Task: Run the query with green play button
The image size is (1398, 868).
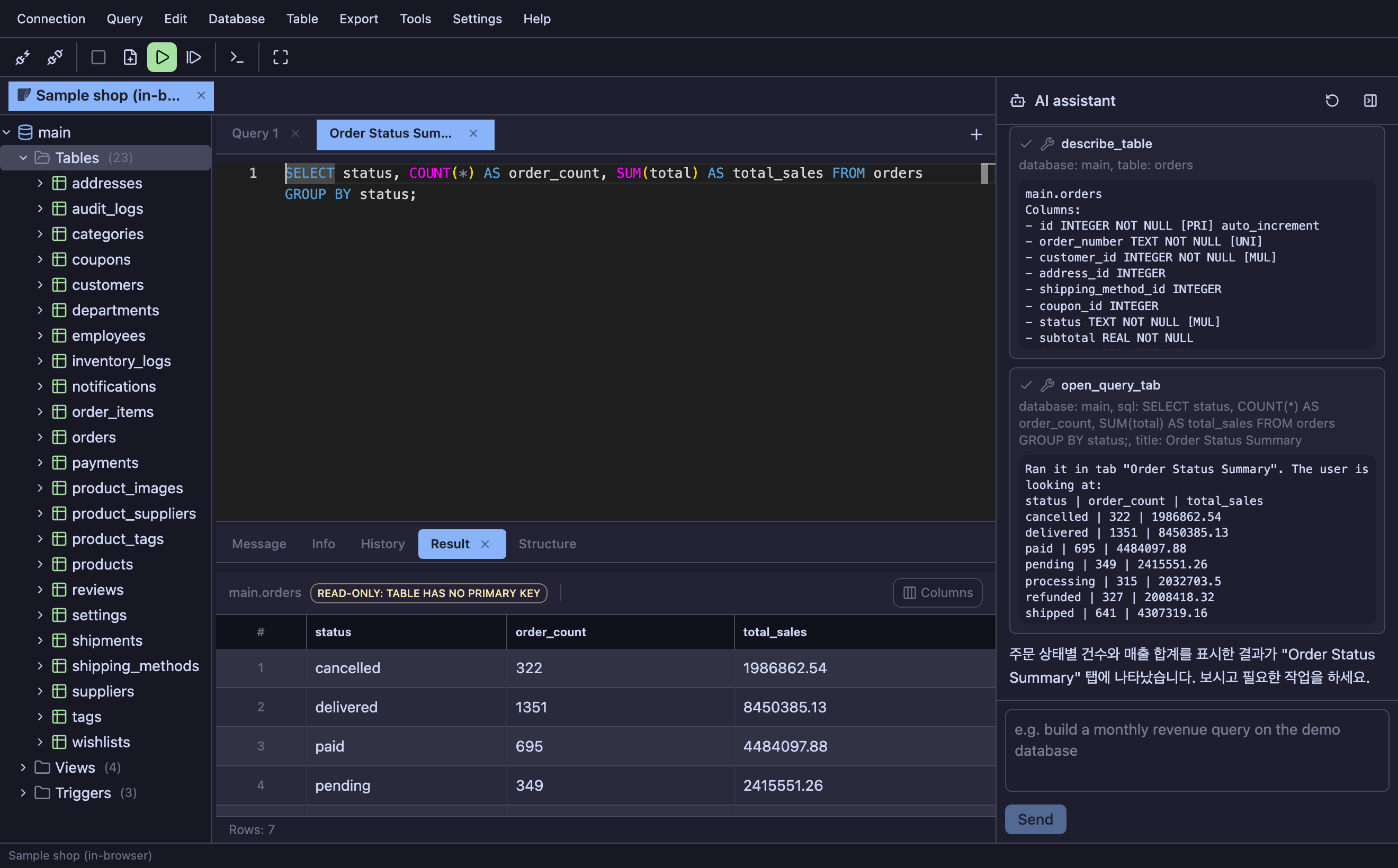Action: tap(162, 57)
